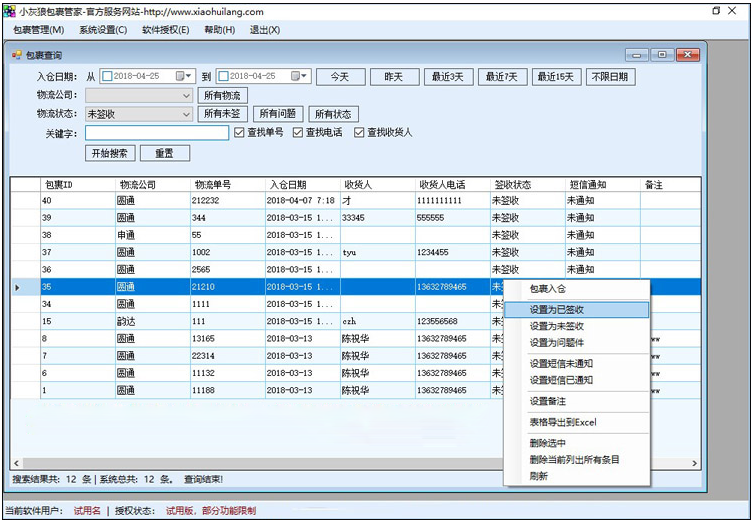754x522 pixels.
Task: Toggle the 查找单号 checkbox
Action: pyautogui.click(x=239, y=133)
